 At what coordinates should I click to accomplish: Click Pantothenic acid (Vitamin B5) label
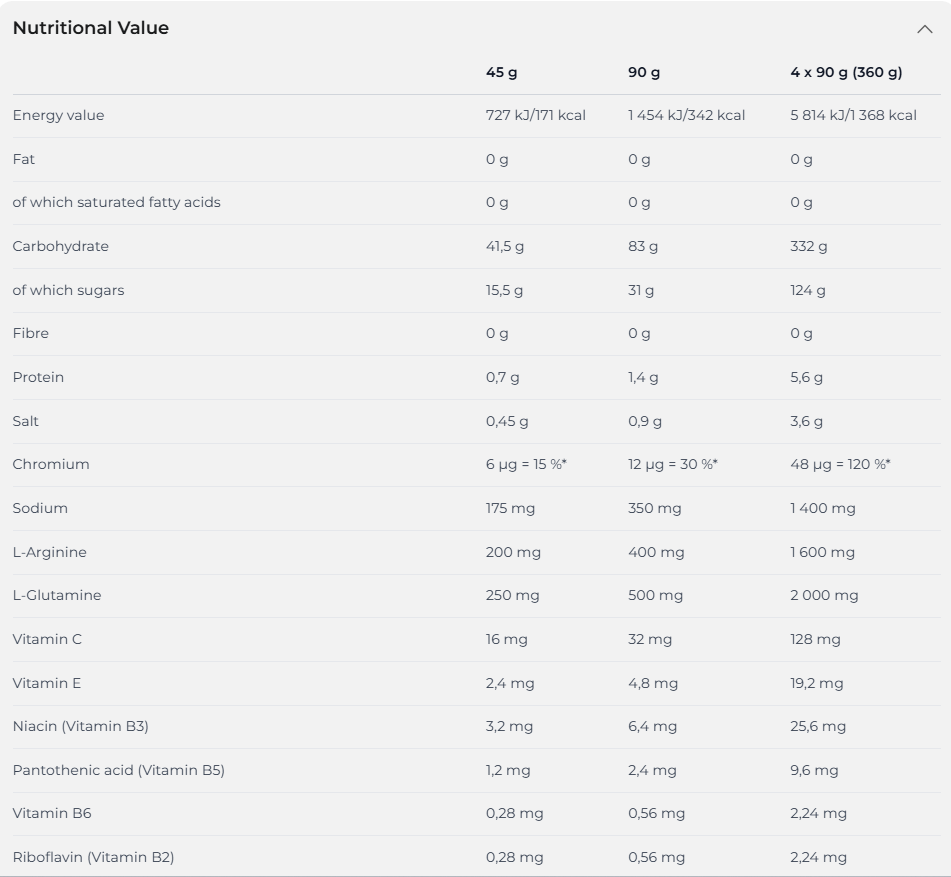coord(119,770)
